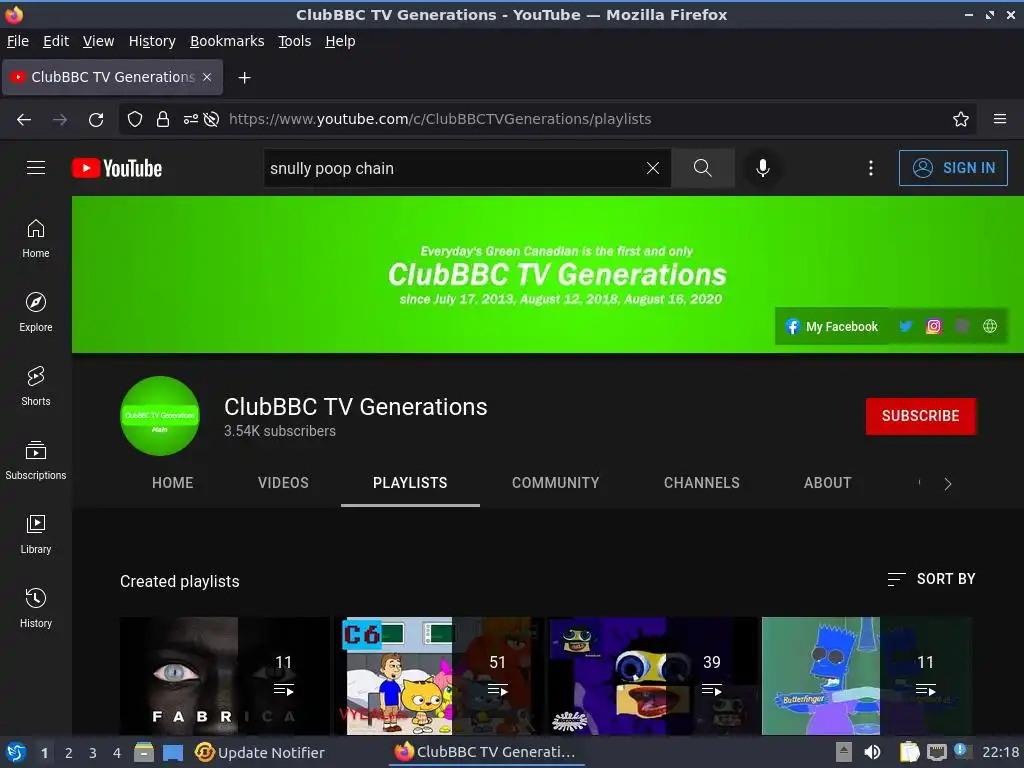This screenshot has width=1024, height=768.
Task: Open the File menu
Action: [x=18, y=41]
